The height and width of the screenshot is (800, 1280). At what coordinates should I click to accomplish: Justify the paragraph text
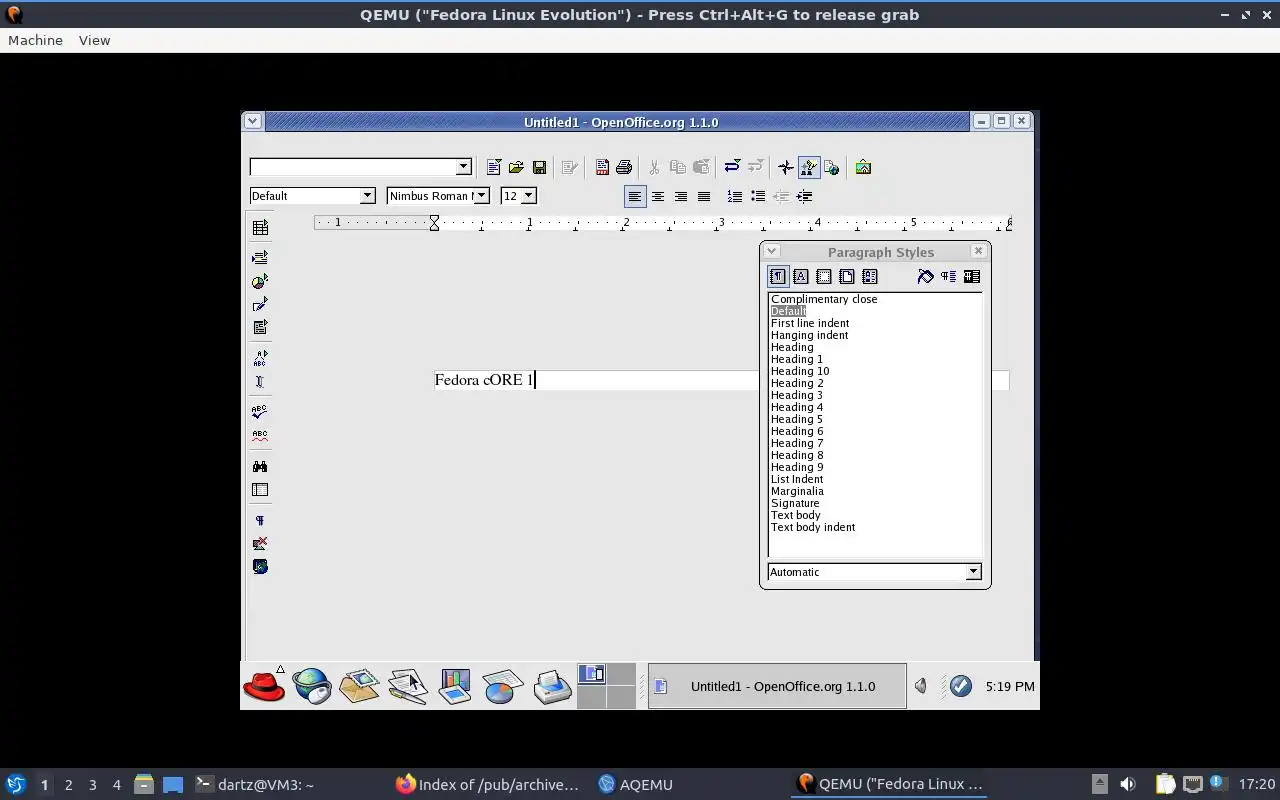tap(704, 196)
